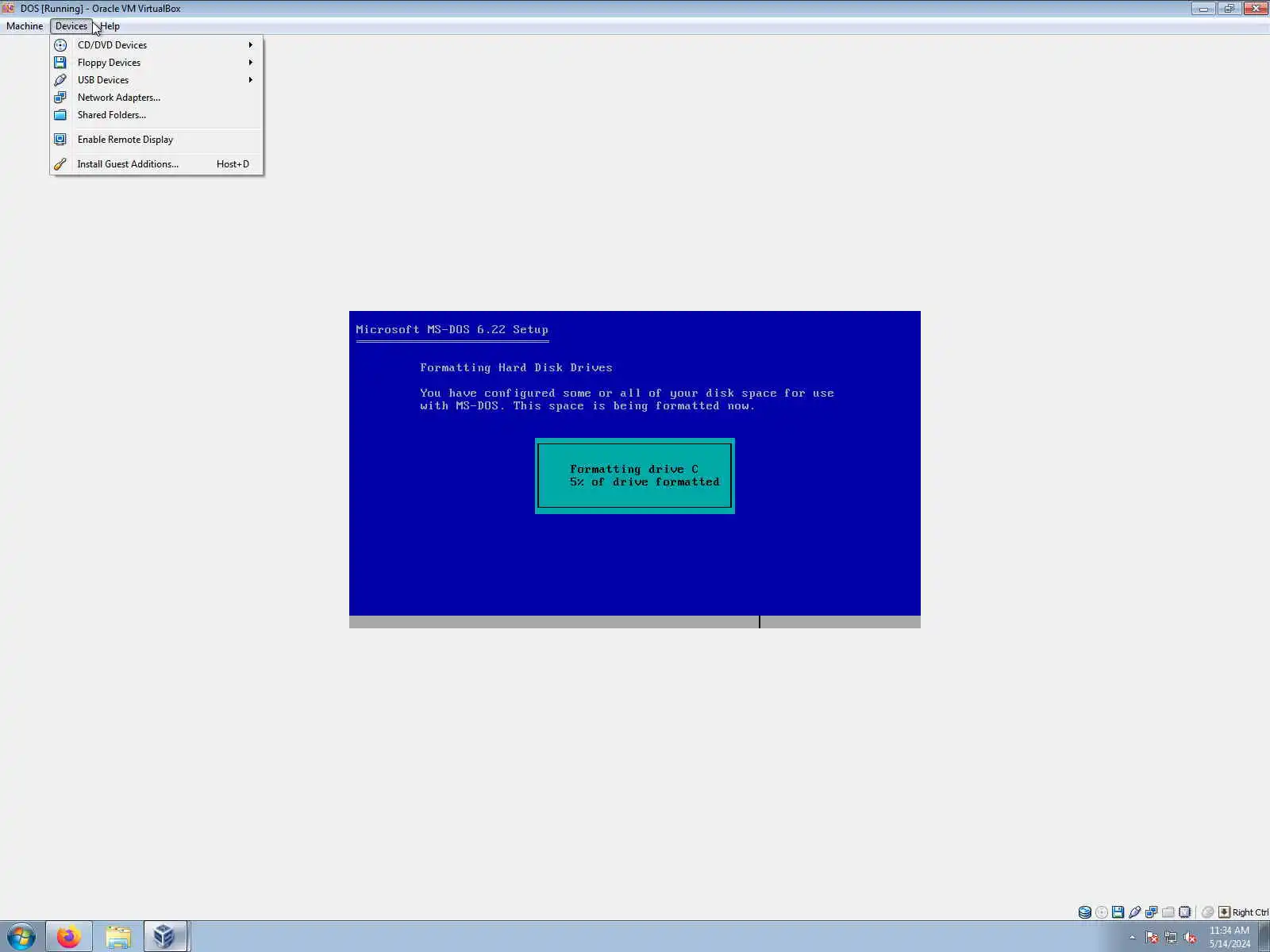Open Shared Folders… from the Devices menu
Viewport: 1270px width, 952px height.
point(156,115)
